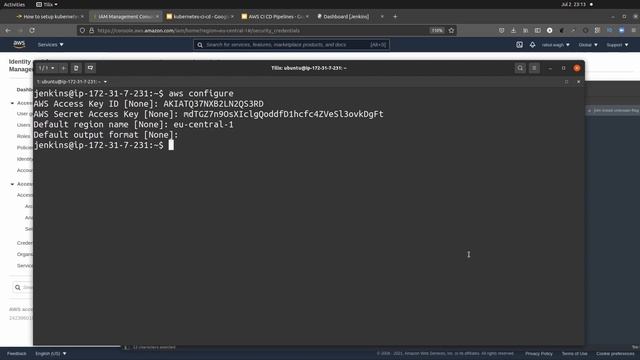
Task: Open the system clock showing Jul 2 23:13
Action: pyautogui.click(x=573, y=4)
